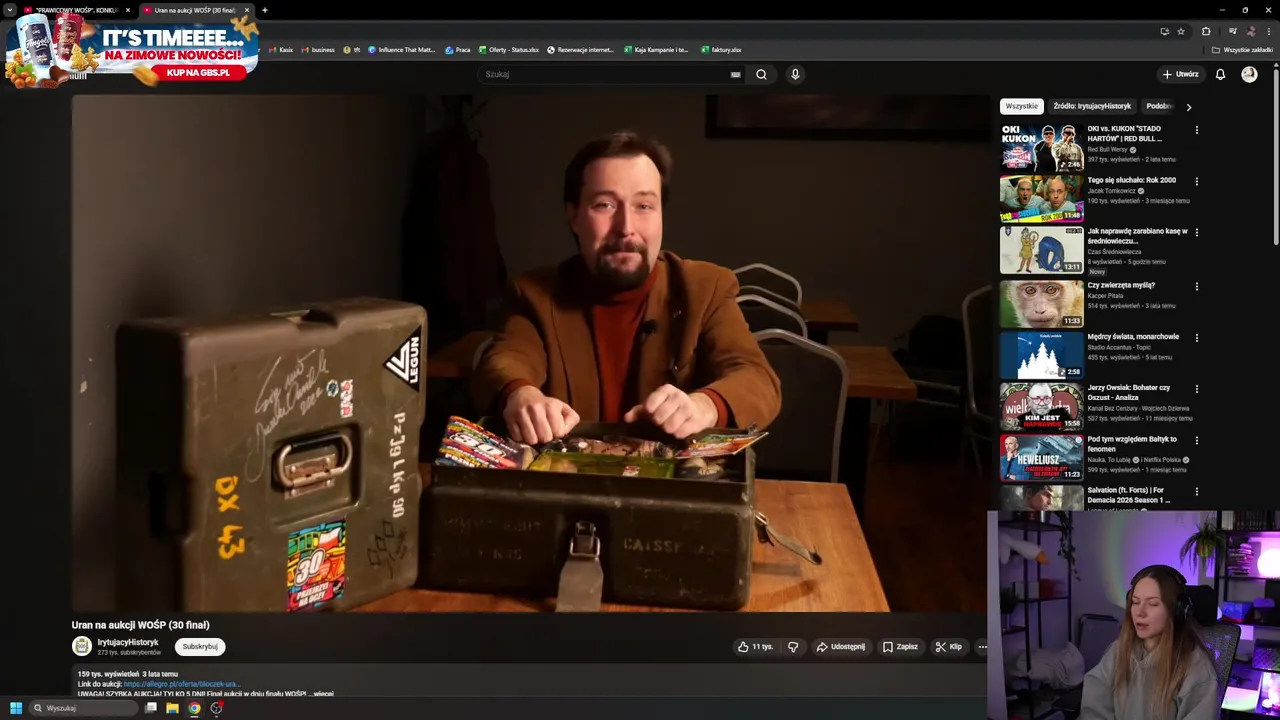Open the allegro.pl auction link in description
This screenshot has width=1280, height=720.
coord(180,684)
